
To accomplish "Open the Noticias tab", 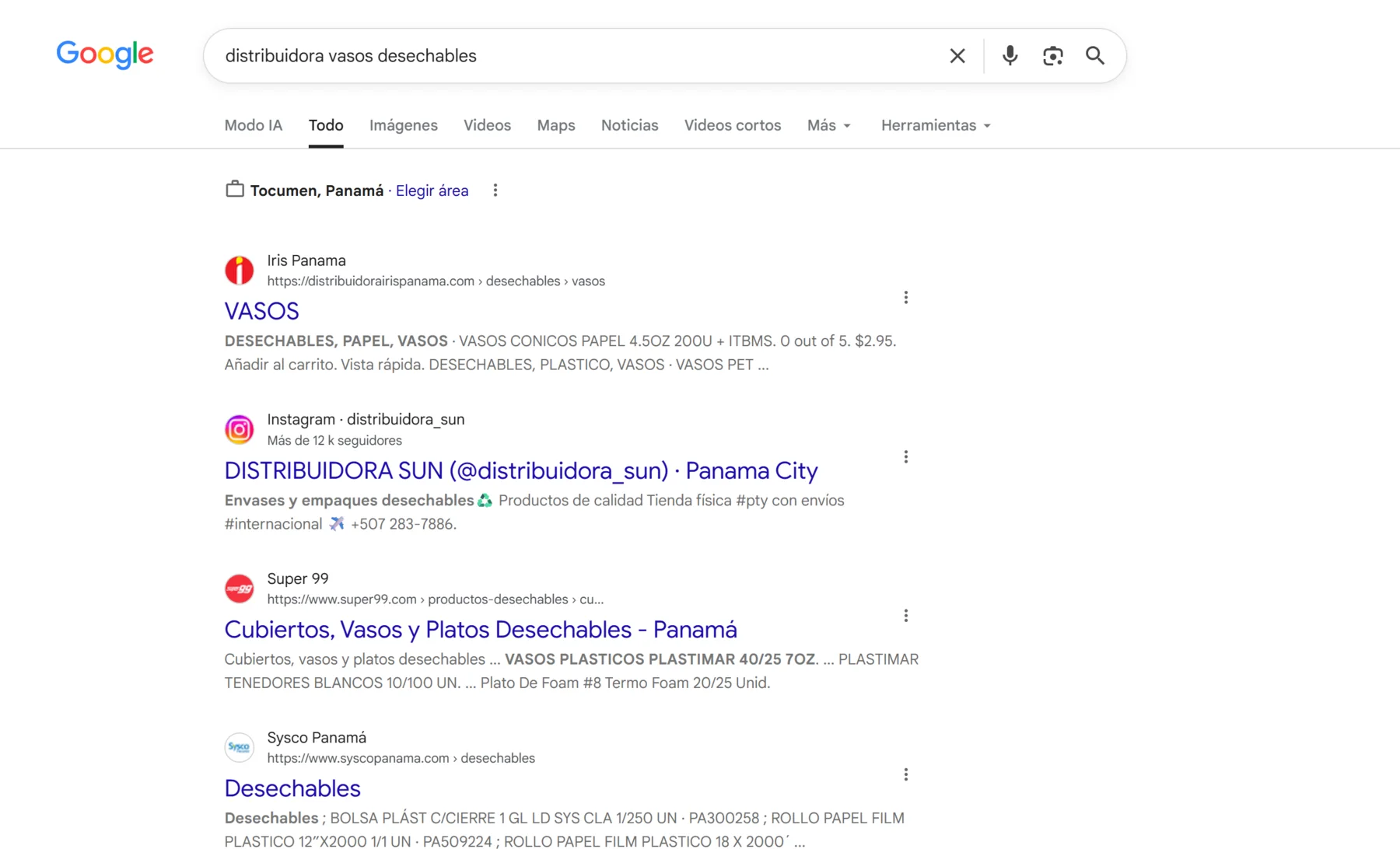I will [630, 125].
